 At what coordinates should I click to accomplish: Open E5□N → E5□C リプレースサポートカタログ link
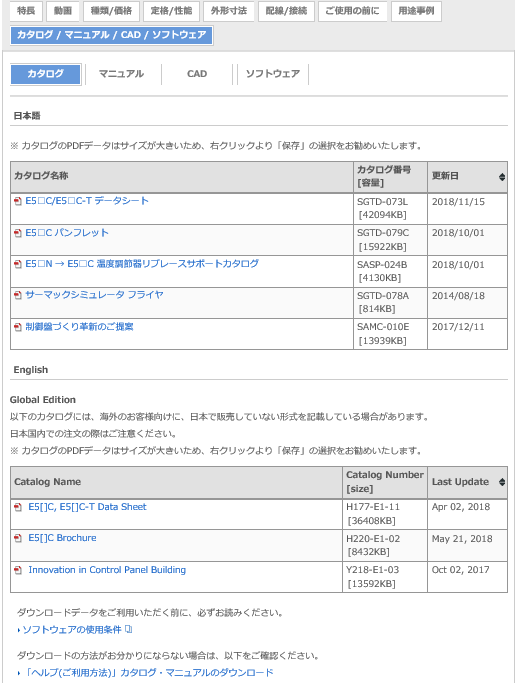pyautogui.click(x=142, y=264)
